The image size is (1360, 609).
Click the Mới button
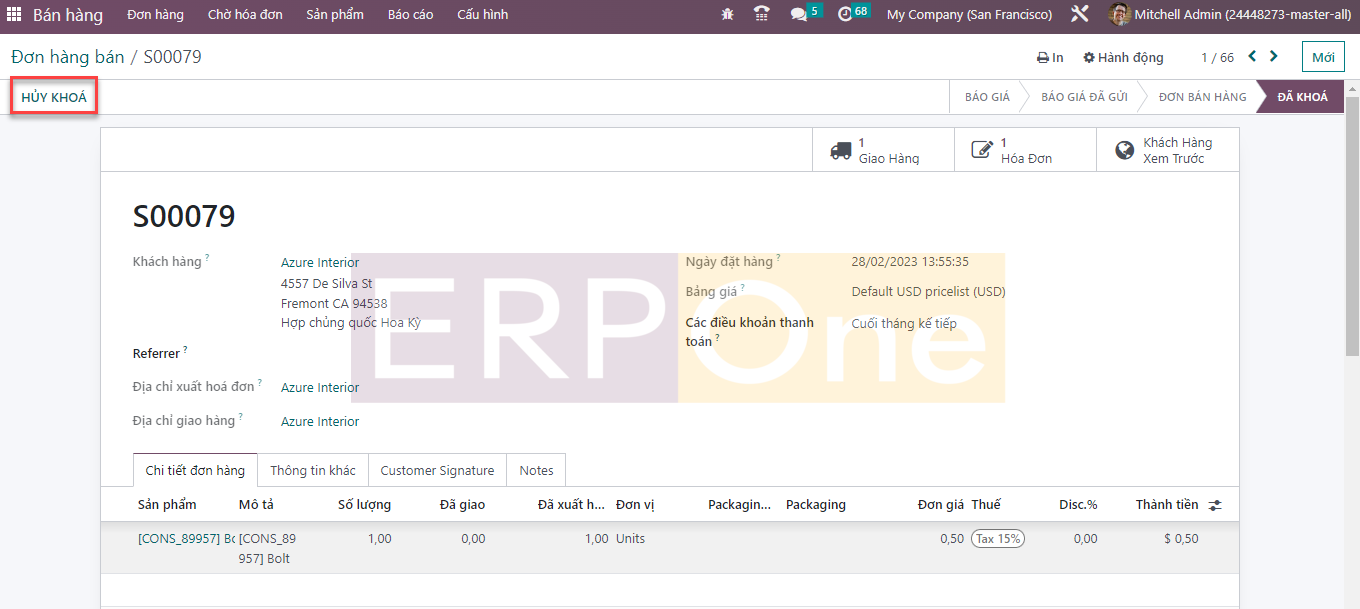click(1323, 57)
